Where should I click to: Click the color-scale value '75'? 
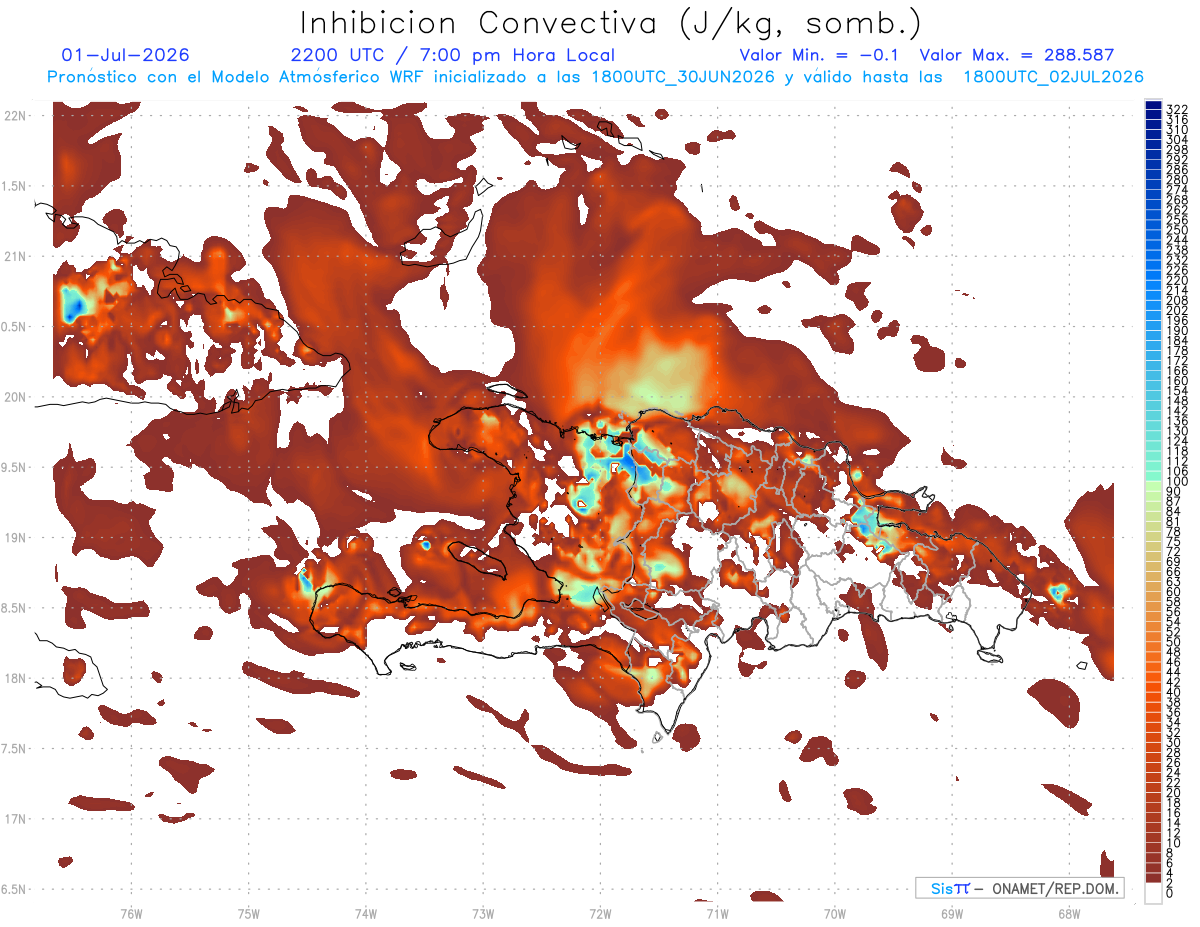pyautogui.click(x=1174, y=541)
